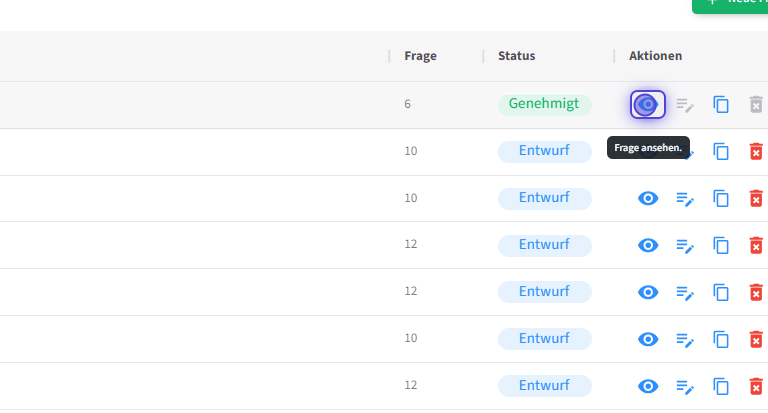Click the Status column header
Viewport: 768px width, 413px height.
point(516,56)
